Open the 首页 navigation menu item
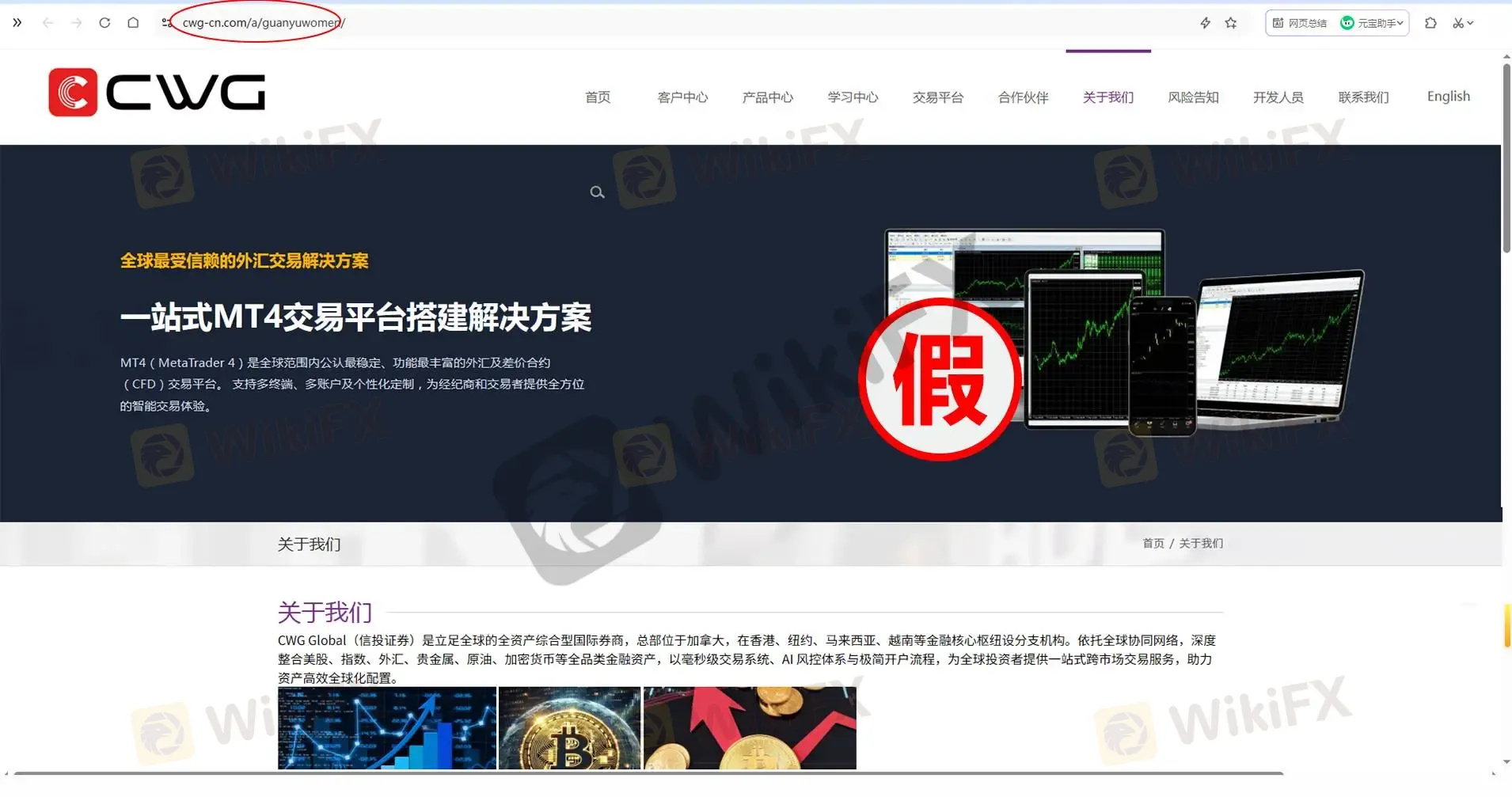This screenshot has height=797, width=1512. point(598,97)
